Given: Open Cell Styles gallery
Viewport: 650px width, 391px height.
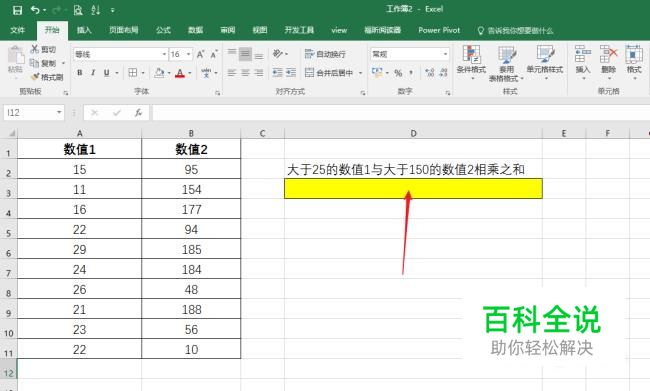Looking at the screenshot, I should pos(545,62).
